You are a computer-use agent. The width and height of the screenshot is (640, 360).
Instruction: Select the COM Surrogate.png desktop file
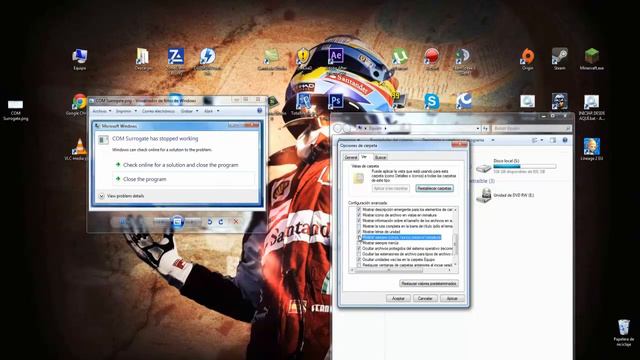pos(16,110)
